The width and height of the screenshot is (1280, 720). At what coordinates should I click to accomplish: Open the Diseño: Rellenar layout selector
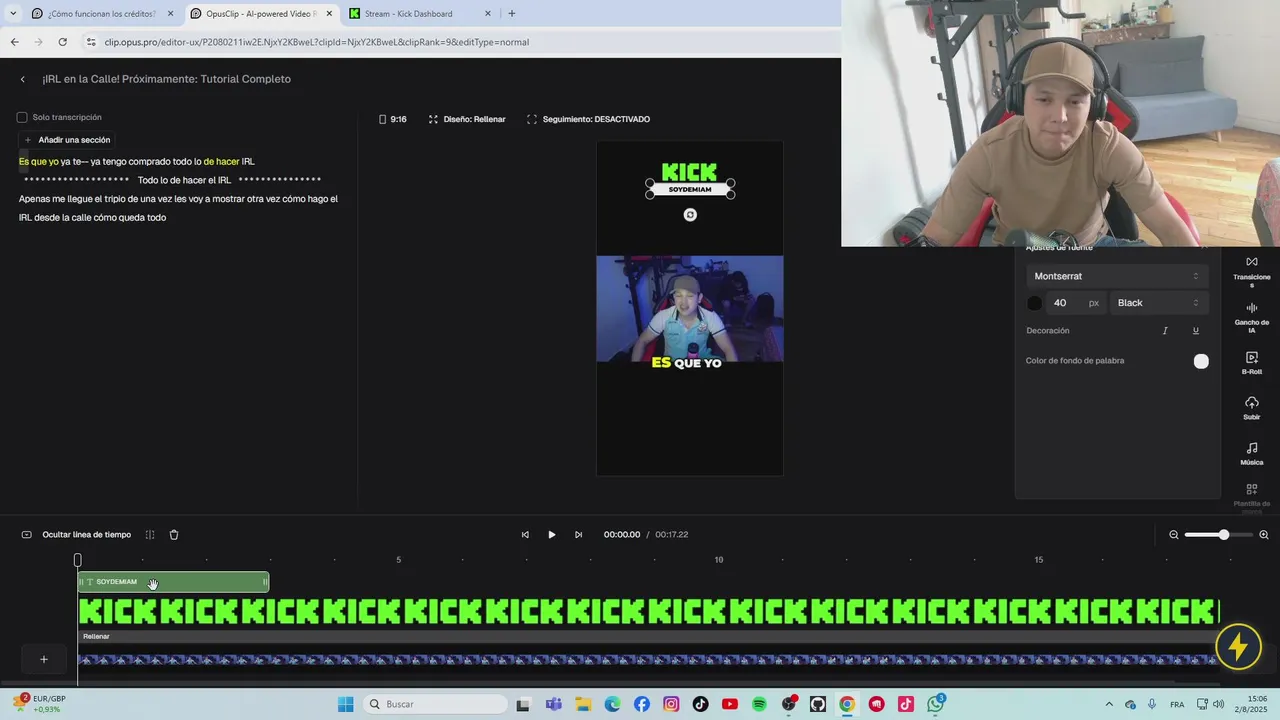coord(467,119)
